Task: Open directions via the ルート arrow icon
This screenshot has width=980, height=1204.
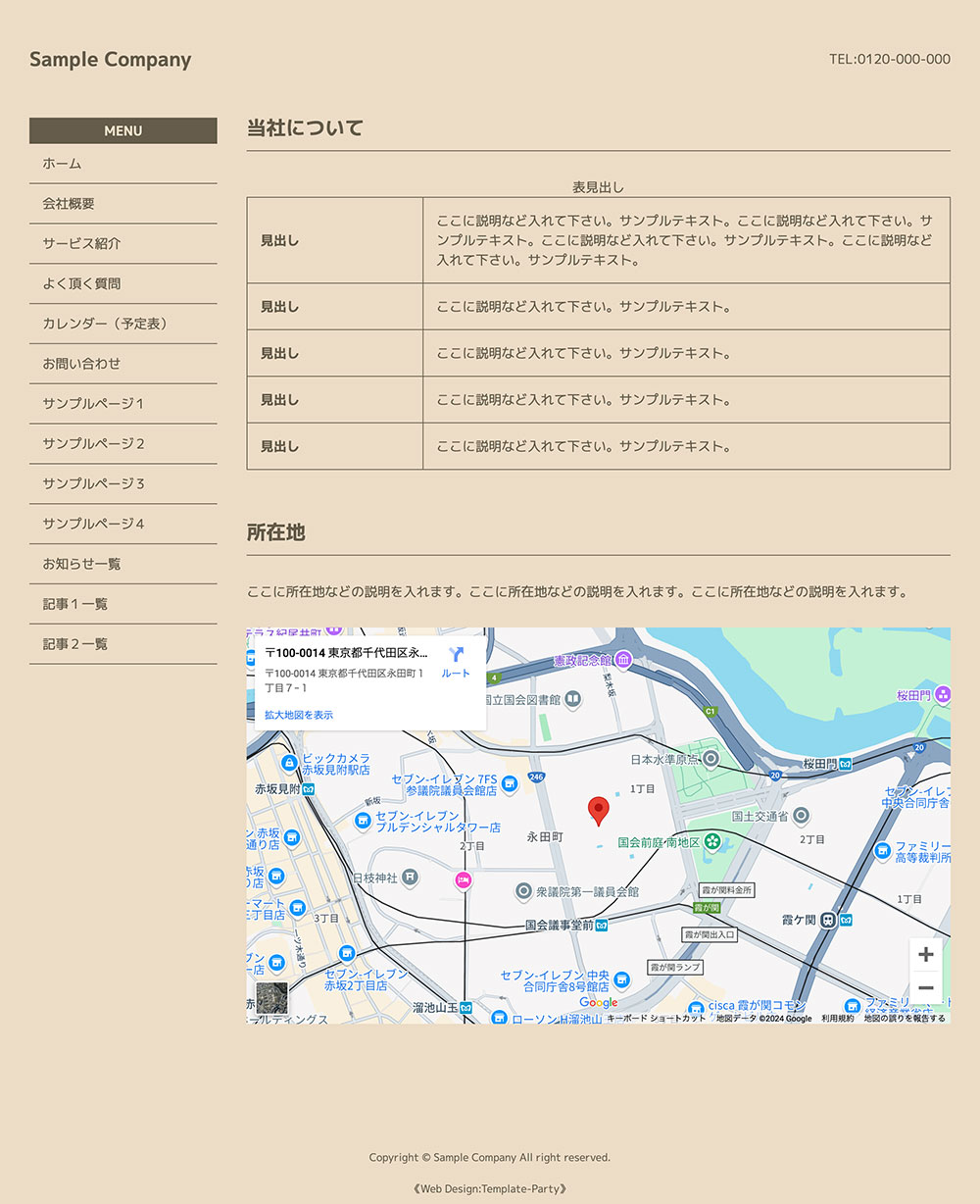Action: pyautogui.click(x=456, y=654)
